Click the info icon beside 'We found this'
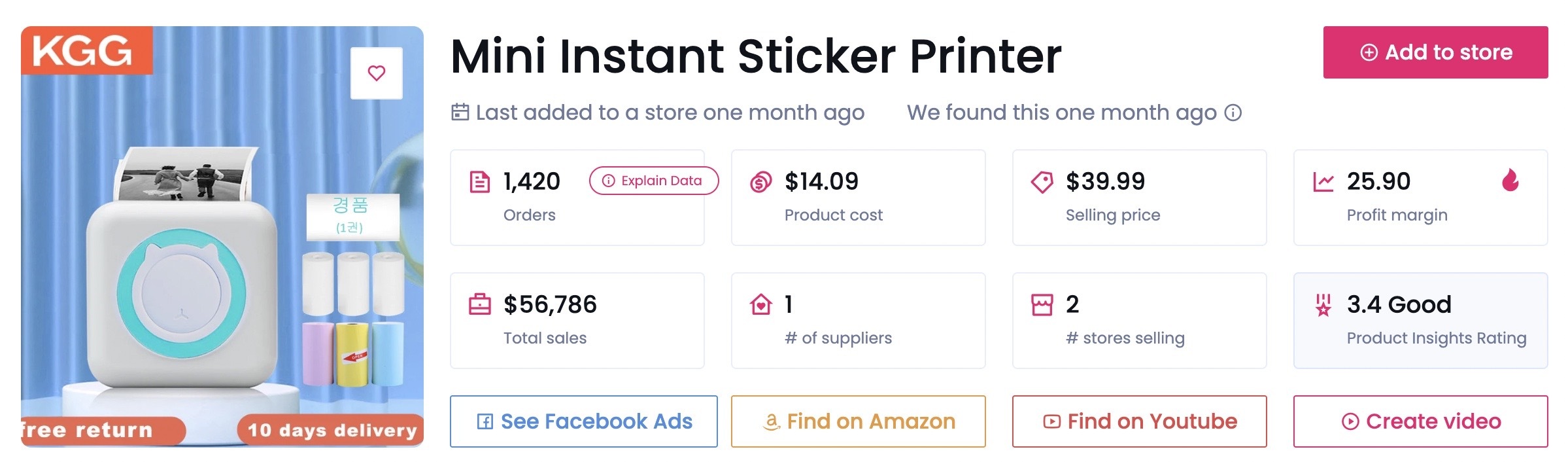Image resolution: width=1568 pixels, height=462 pixels. tap(1233, 113)
